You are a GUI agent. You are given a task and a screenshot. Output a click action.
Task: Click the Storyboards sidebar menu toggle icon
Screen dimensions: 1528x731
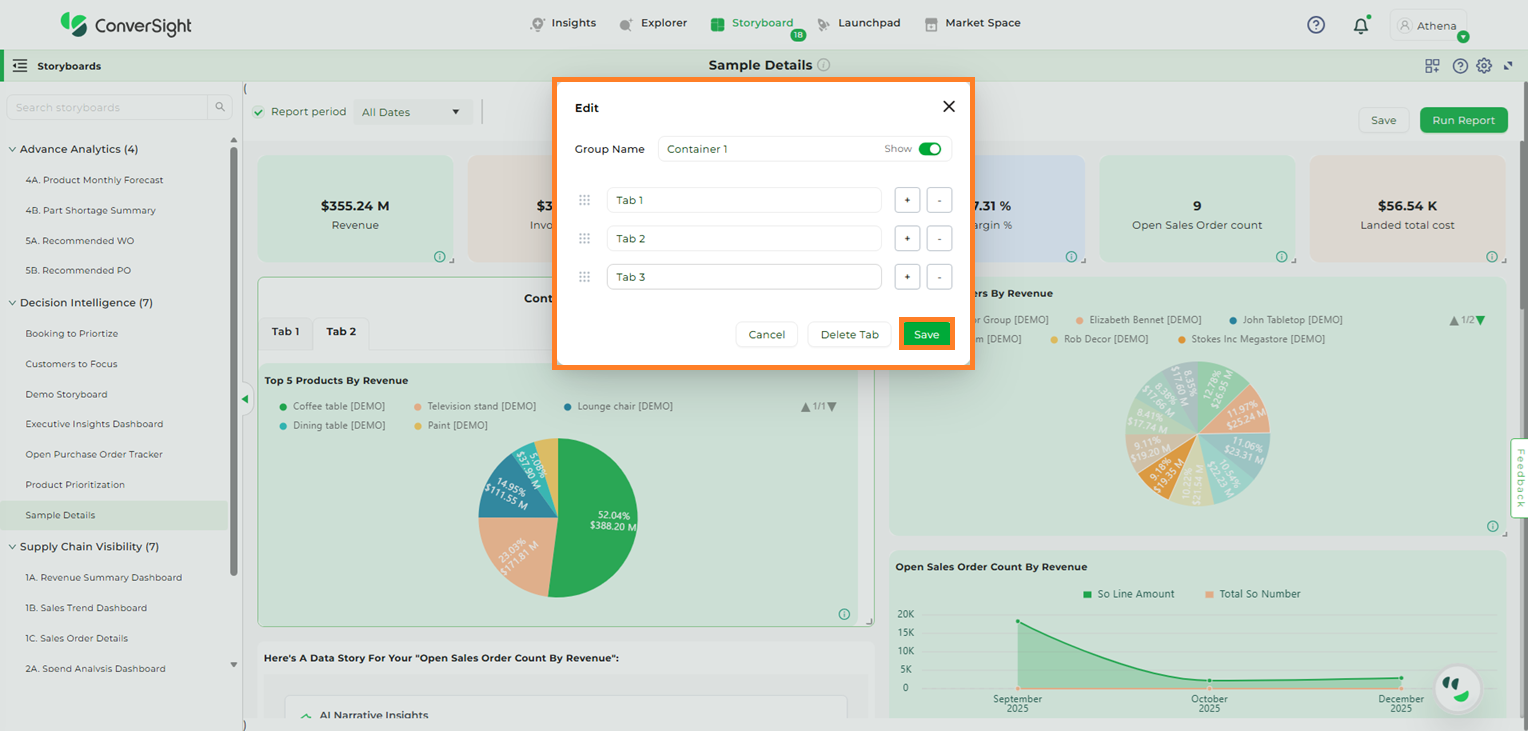tap(20, 66)
